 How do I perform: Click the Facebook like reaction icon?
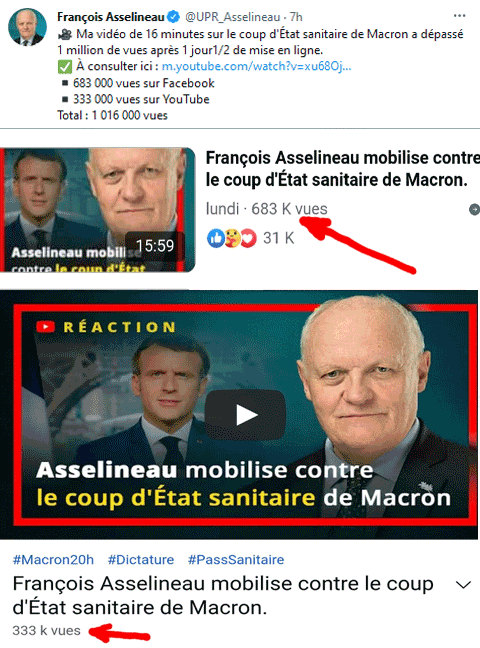[215, 238]
